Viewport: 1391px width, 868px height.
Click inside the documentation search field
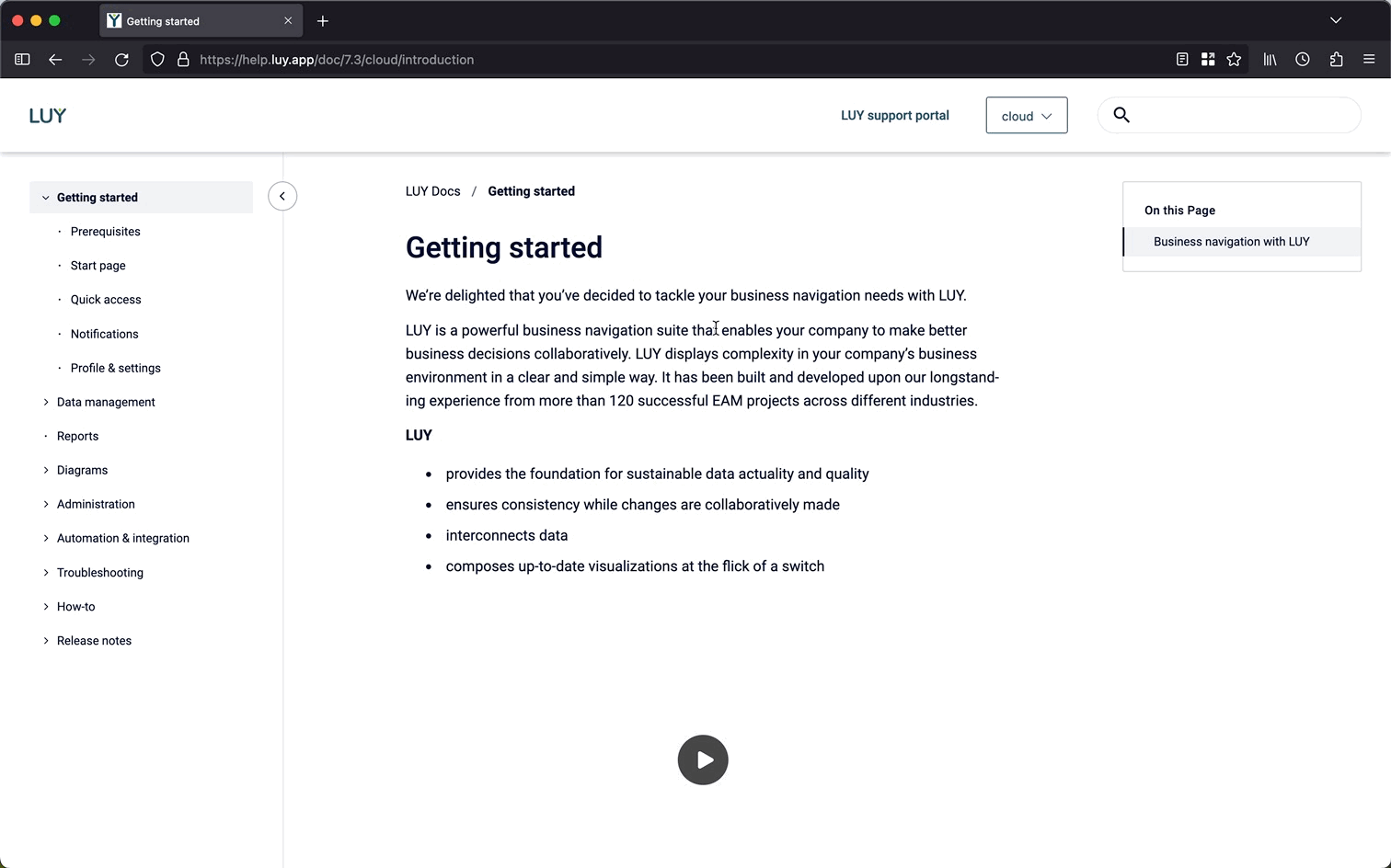coord(1244,115)
